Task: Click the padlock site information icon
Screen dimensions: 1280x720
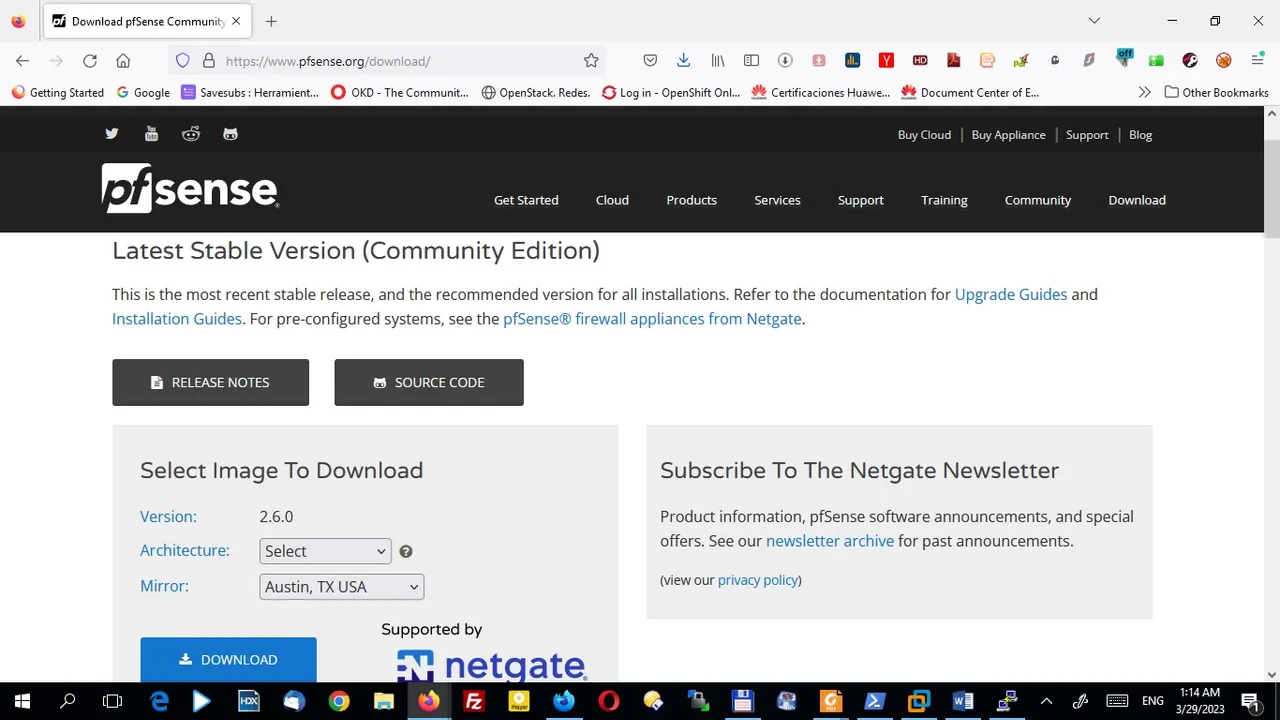Action: tap(208, 61)
